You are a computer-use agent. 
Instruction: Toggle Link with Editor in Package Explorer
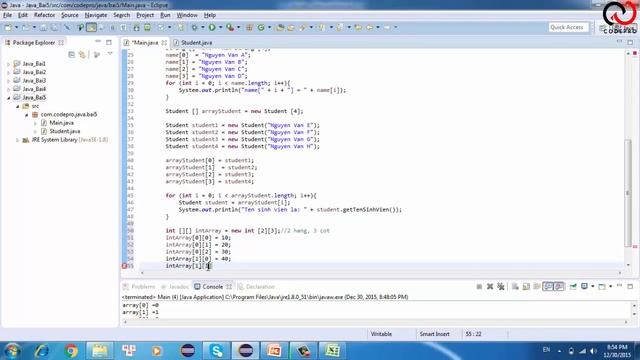pos(83,54)
